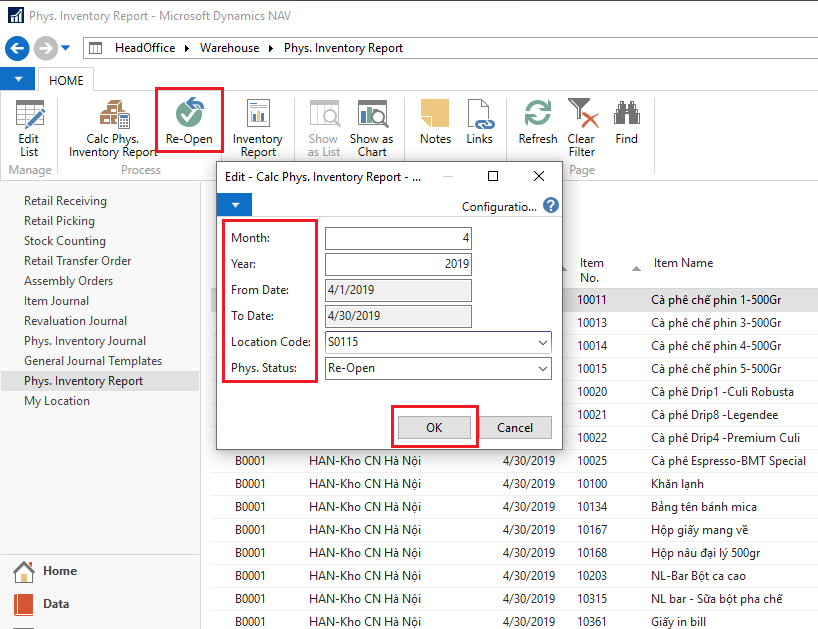Select NL-Bar Bột ca cao row
This screenshot has height=629, width=818.
click(x=514, y=576)
